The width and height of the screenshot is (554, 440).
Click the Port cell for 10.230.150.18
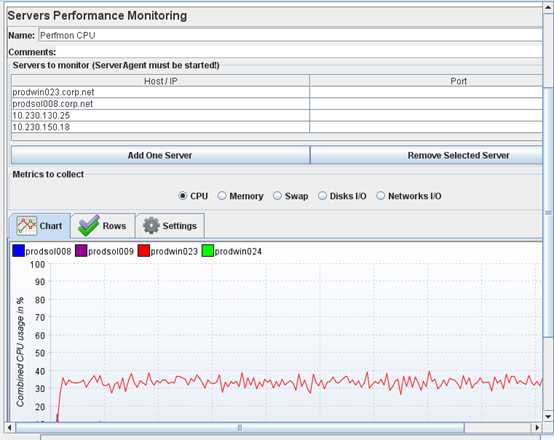tap(426, 127)
